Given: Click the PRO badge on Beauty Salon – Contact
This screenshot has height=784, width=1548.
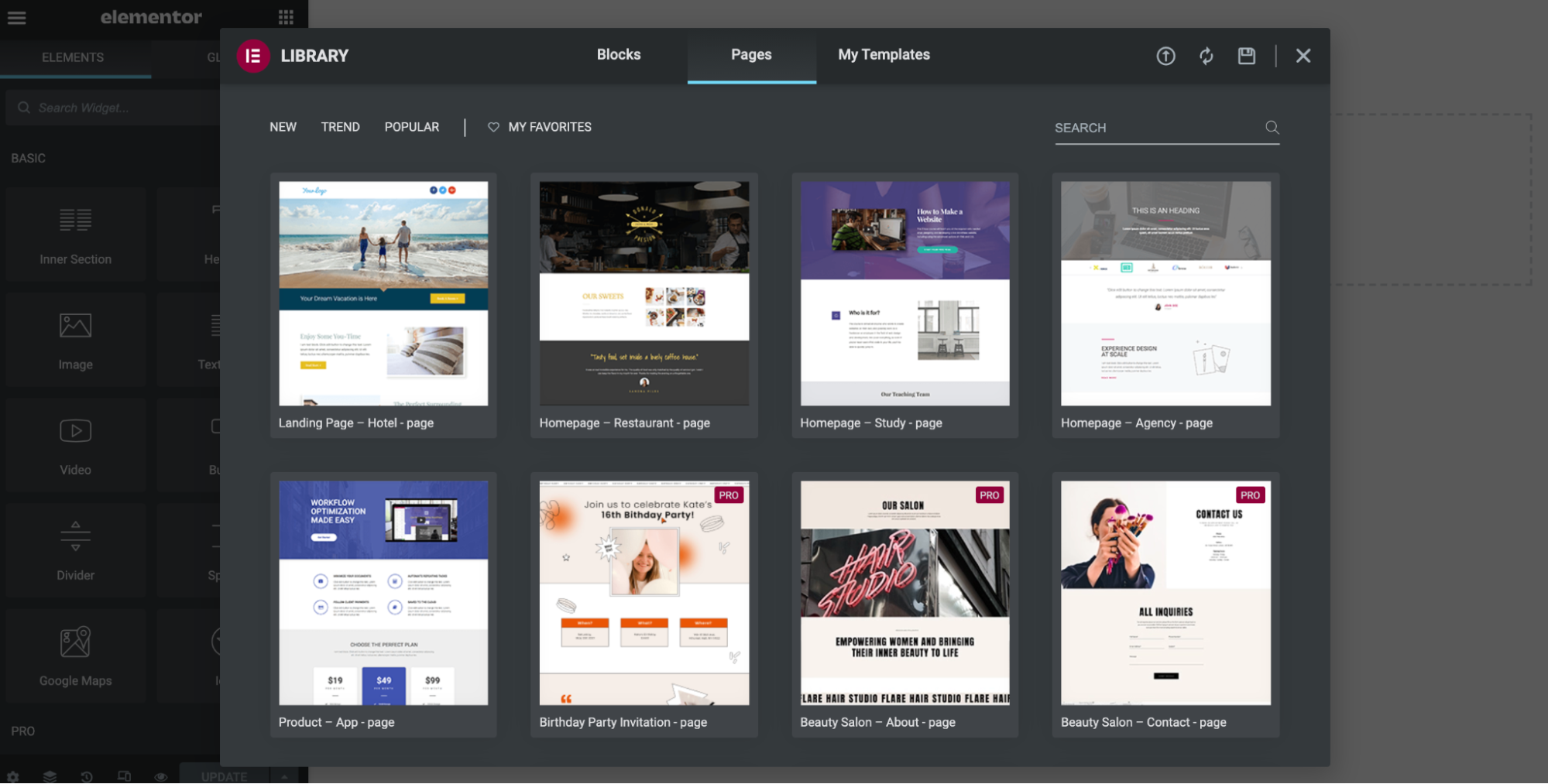Looking at the screenshot, I should pos(1250,495).
